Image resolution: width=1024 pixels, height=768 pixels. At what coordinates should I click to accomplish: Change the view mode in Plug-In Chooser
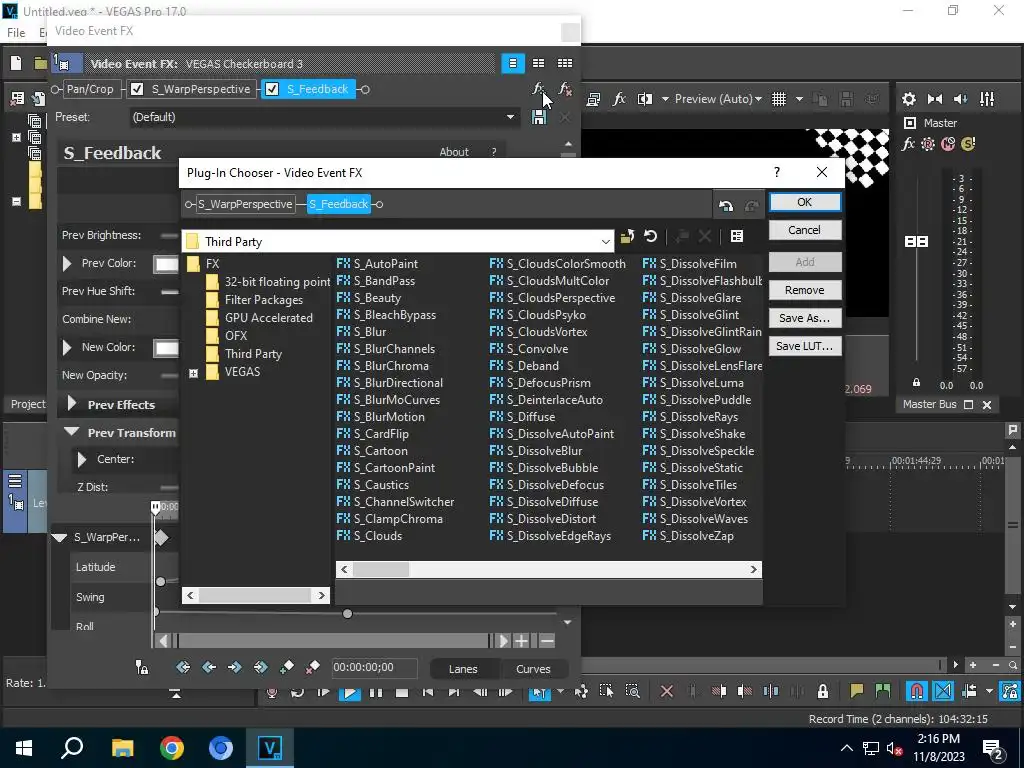coord(737,236)
